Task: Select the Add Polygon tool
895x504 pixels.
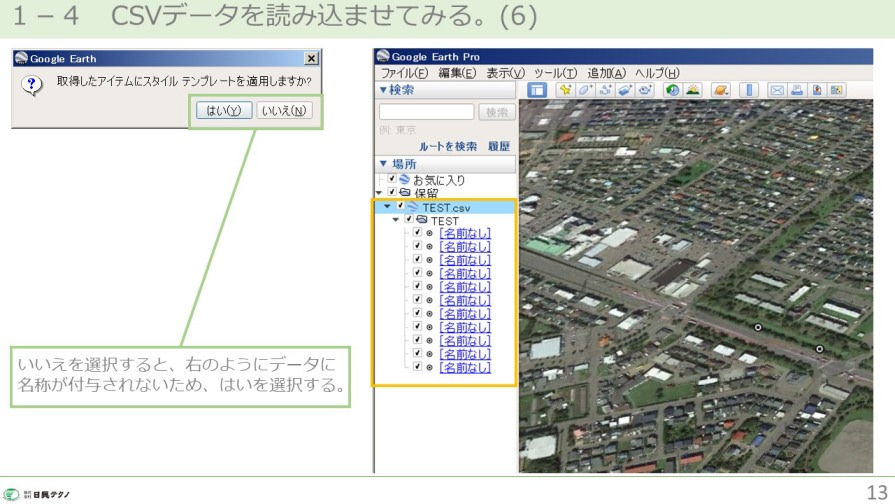Action: 585,90
